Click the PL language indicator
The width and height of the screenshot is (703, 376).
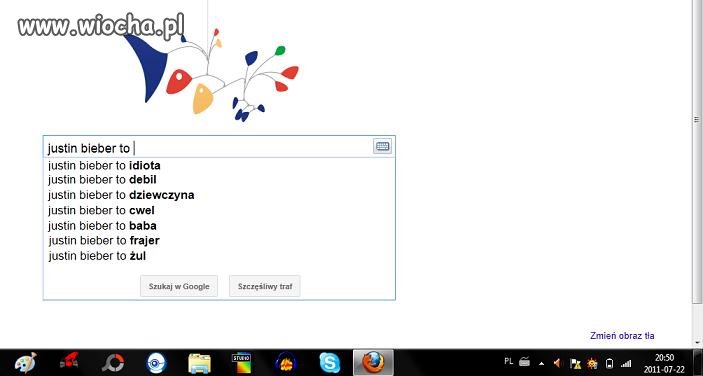tap(508, 361)
